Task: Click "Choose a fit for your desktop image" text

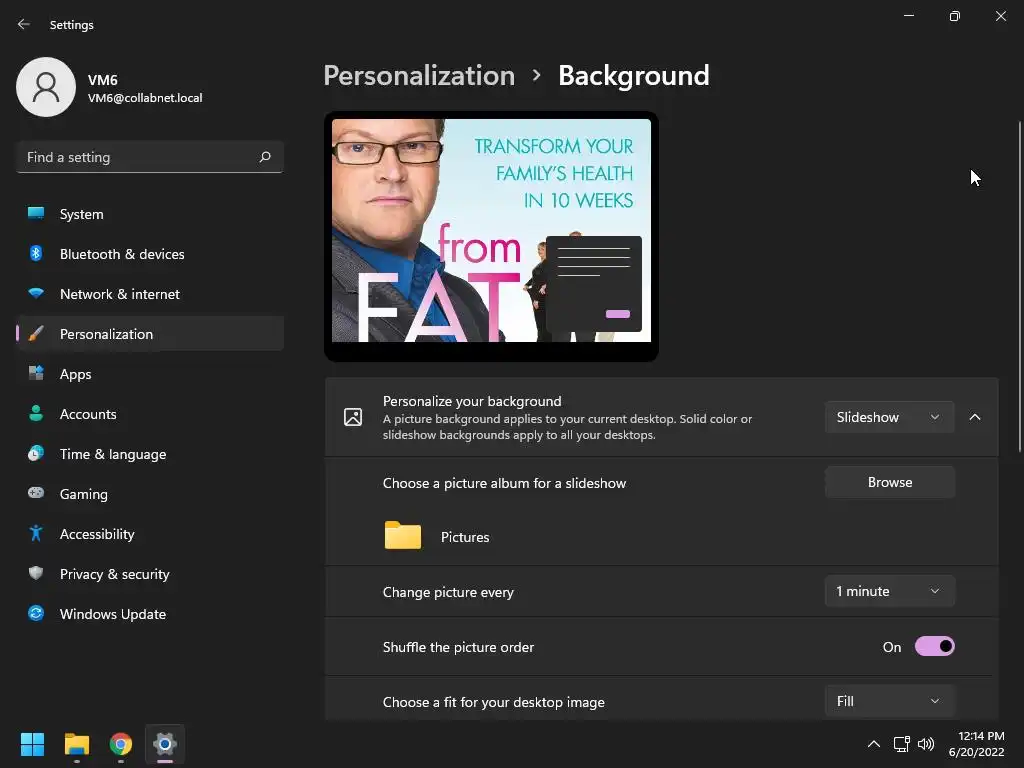Action: 494,702
